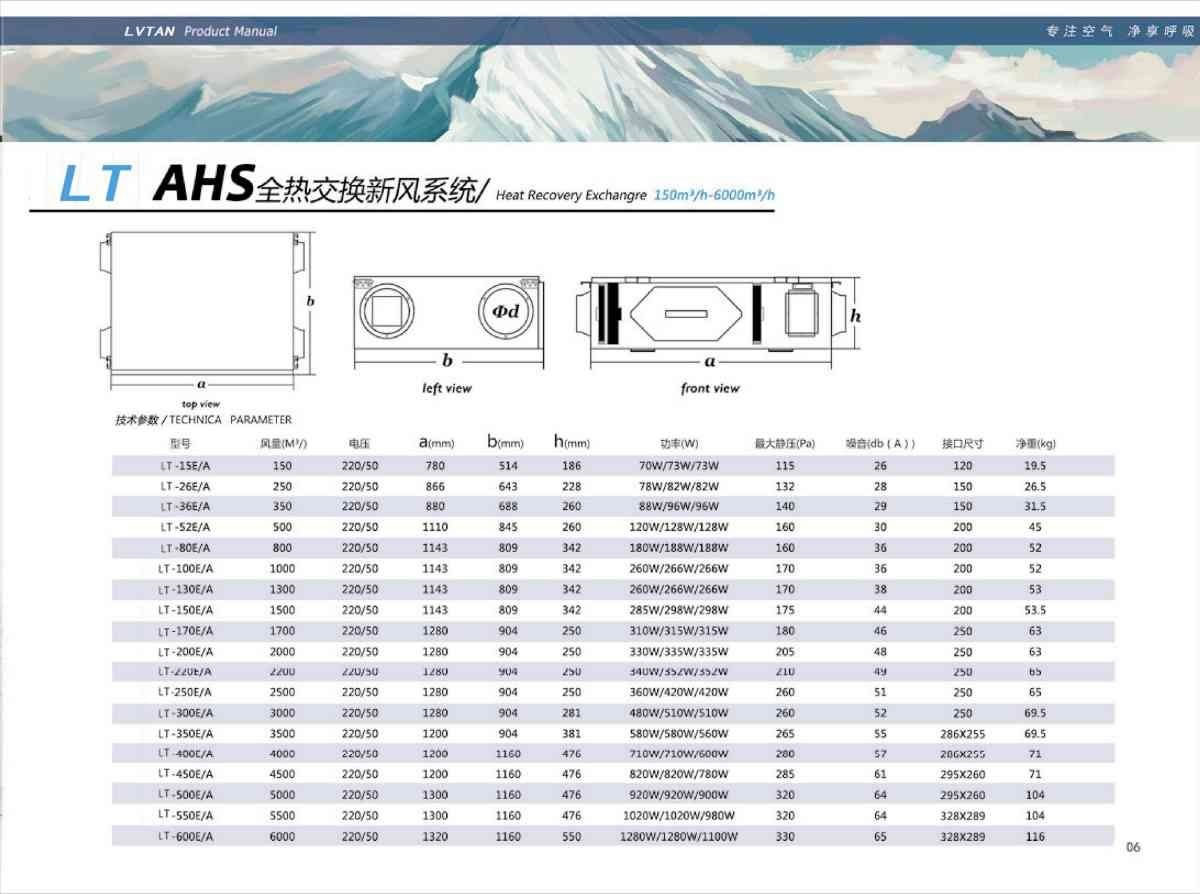Click the 'h(mm)' column header
Image resolution: width=1200 pixels, height=894 pixels.
tap(572, 441)
